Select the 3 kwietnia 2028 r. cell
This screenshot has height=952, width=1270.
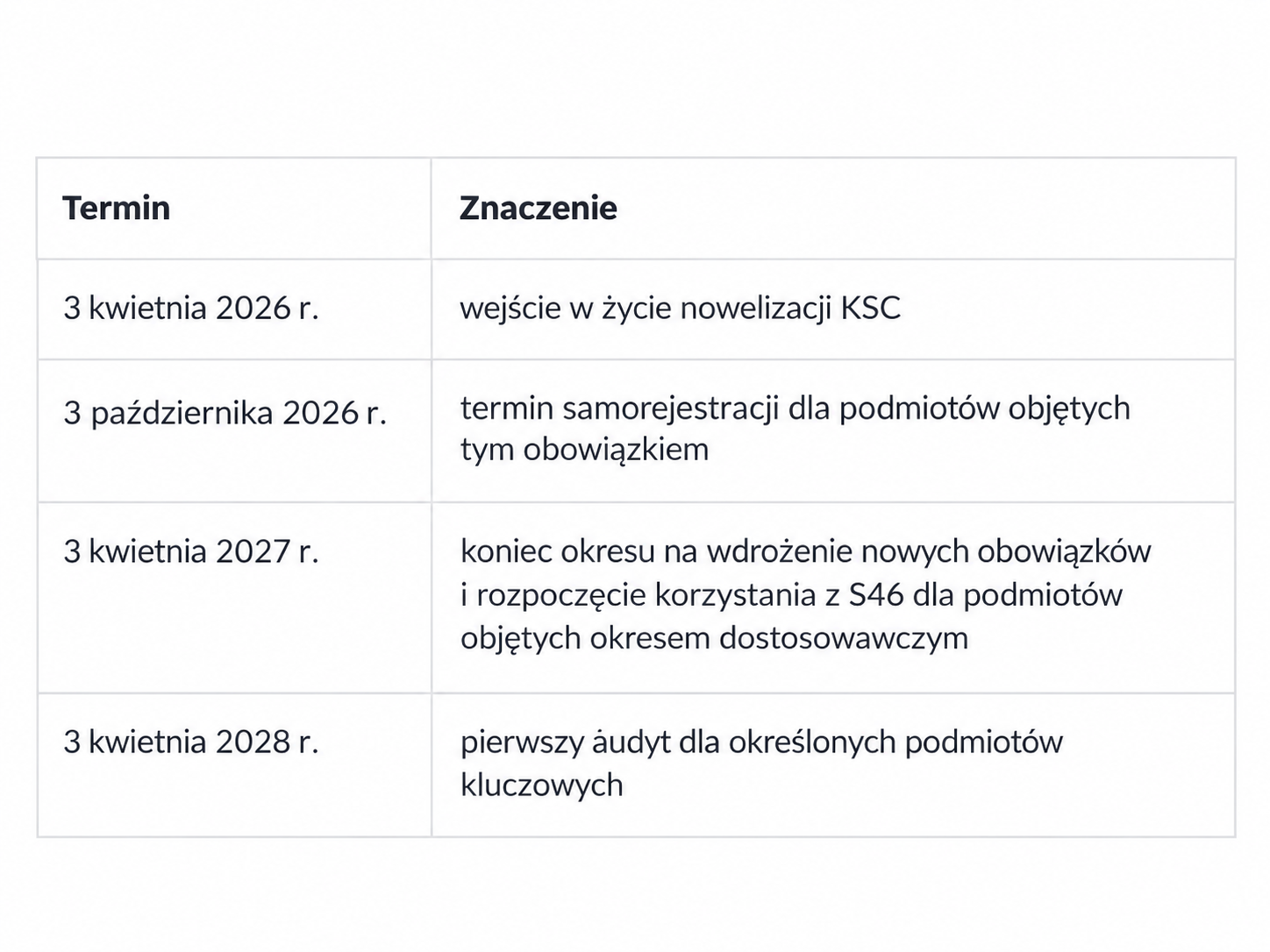coord(234,765)
